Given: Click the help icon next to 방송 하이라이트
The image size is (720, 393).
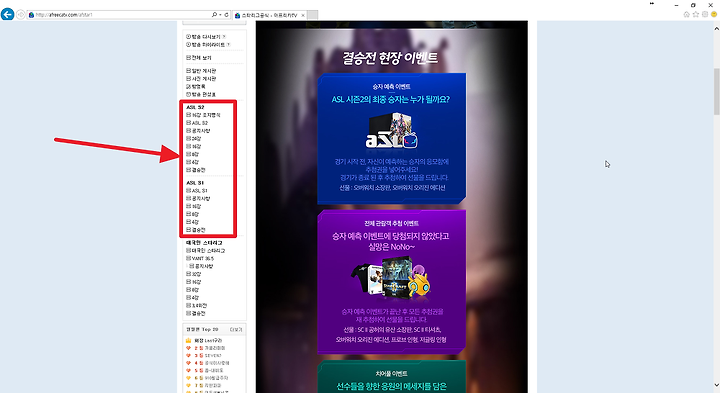Looking at the screenshot, I should (228, 45).
